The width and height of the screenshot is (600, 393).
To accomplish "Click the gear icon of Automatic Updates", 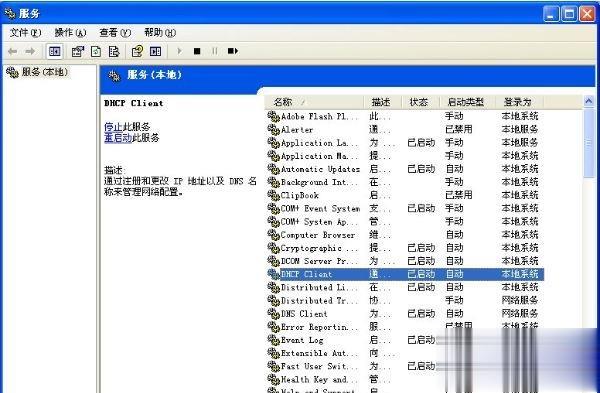I will pos(273,169).
